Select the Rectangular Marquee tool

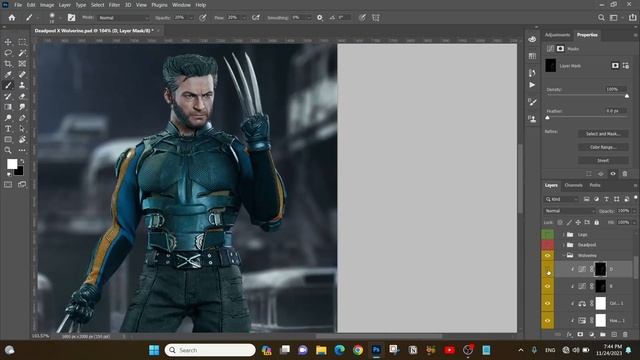[x=22, y=42]
